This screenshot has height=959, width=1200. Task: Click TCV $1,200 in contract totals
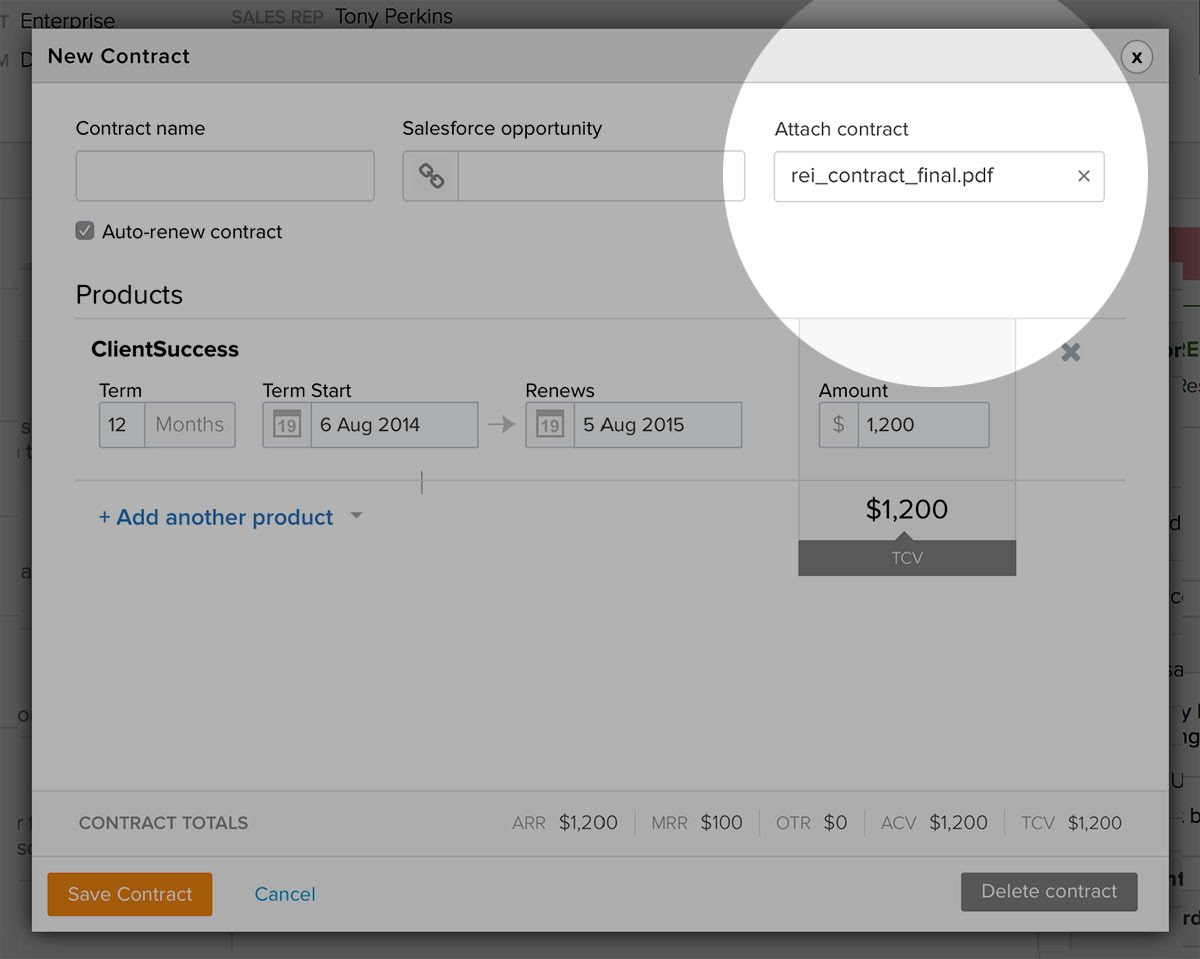[x=1071, y=823]
